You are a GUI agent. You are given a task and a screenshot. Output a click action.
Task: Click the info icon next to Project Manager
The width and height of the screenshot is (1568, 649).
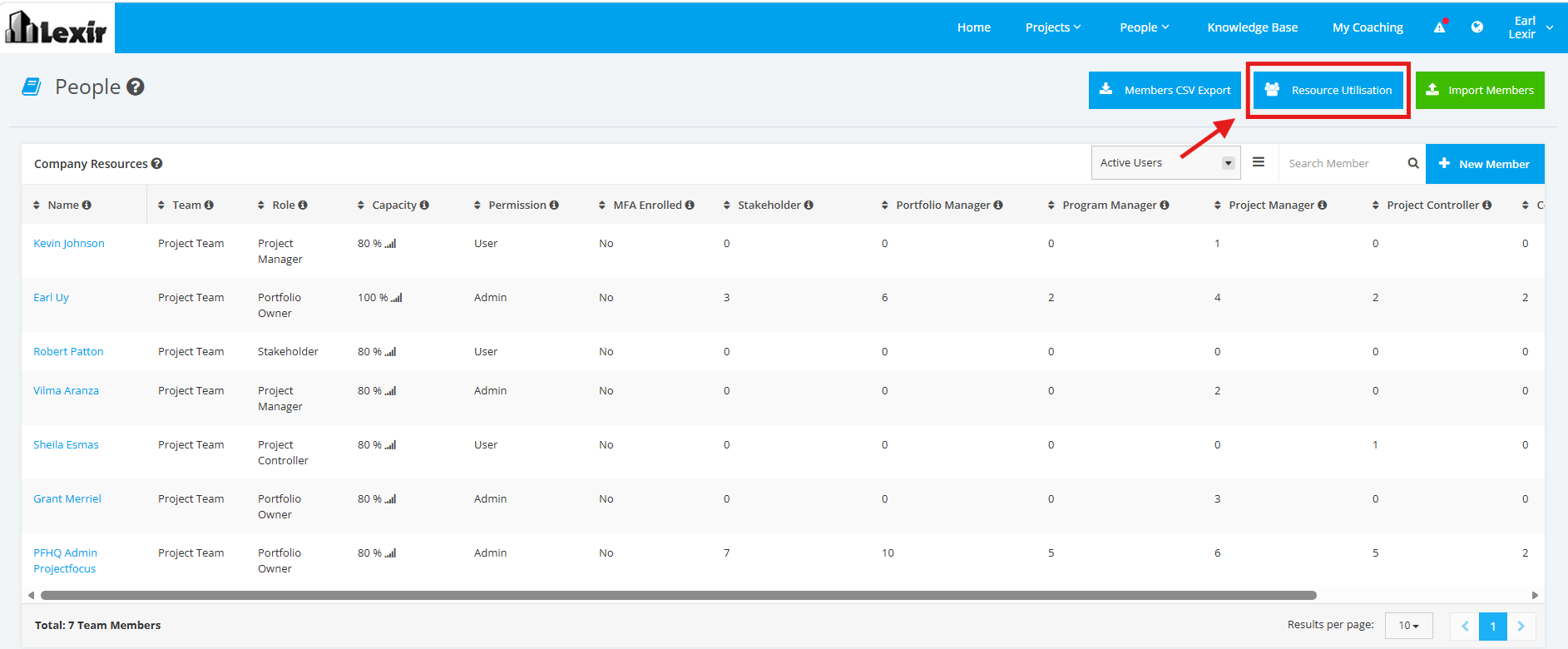[x=1323, y=205]
